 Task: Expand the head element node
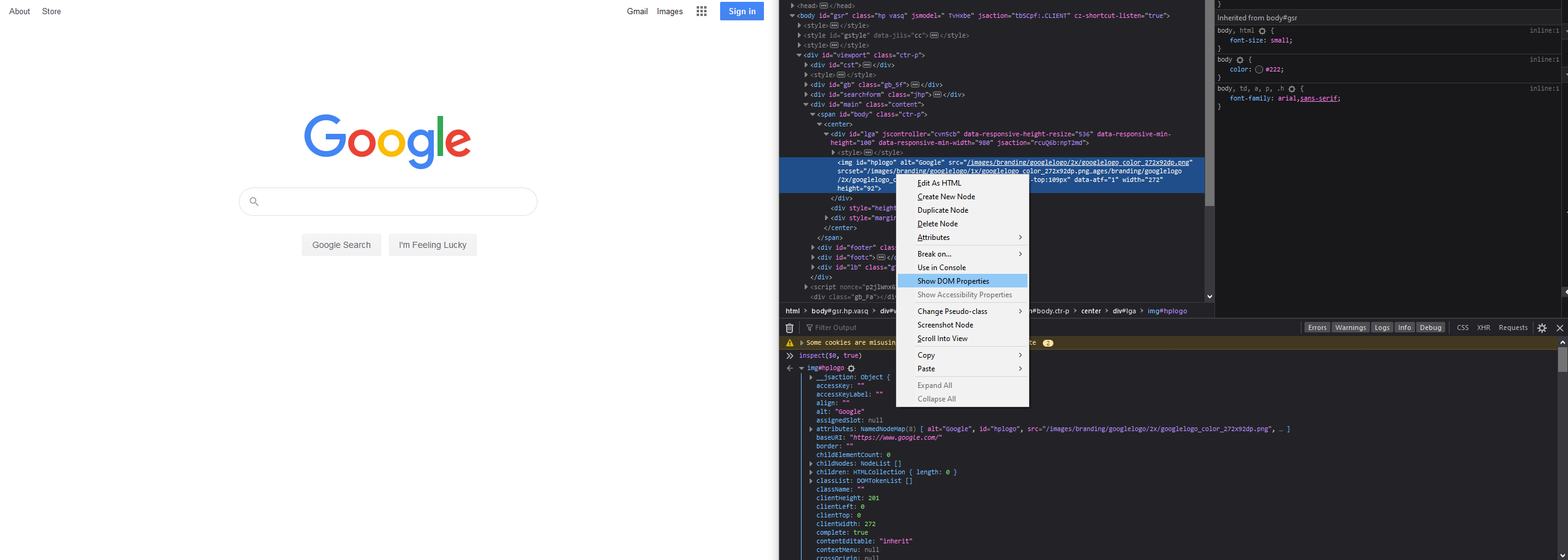click(x=792, y=6)
